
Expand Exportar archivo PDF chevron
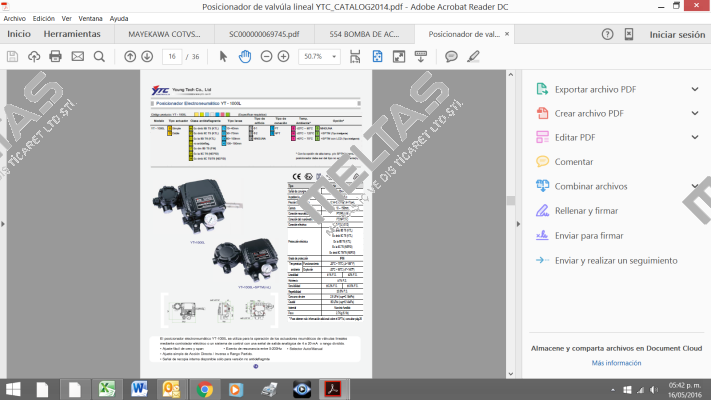pyautogui.click(x=695, y=89)
